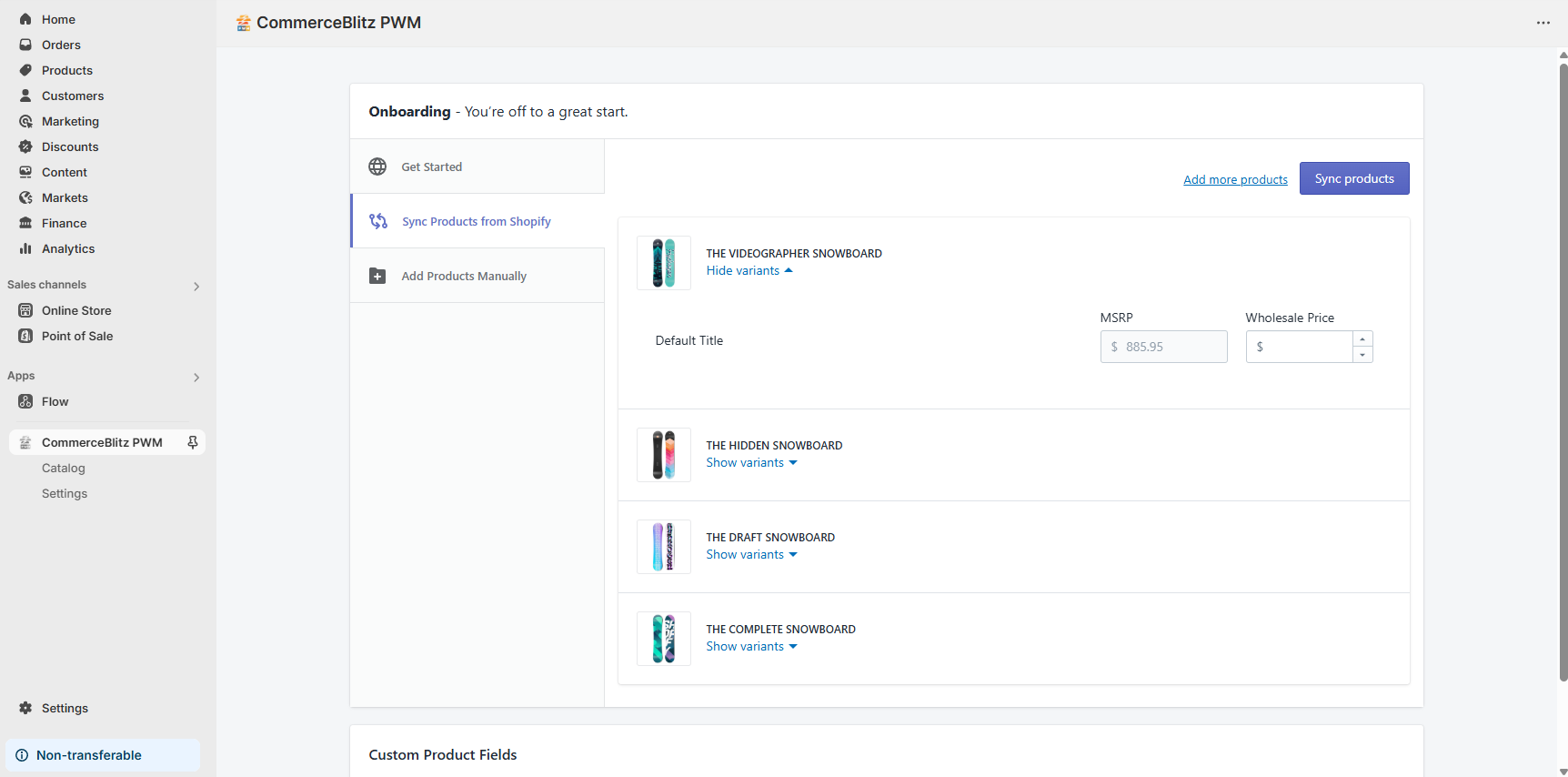Open the Analytics page
The height and width of the screenshot is (777, 1568).
click(x=68, y=248)
